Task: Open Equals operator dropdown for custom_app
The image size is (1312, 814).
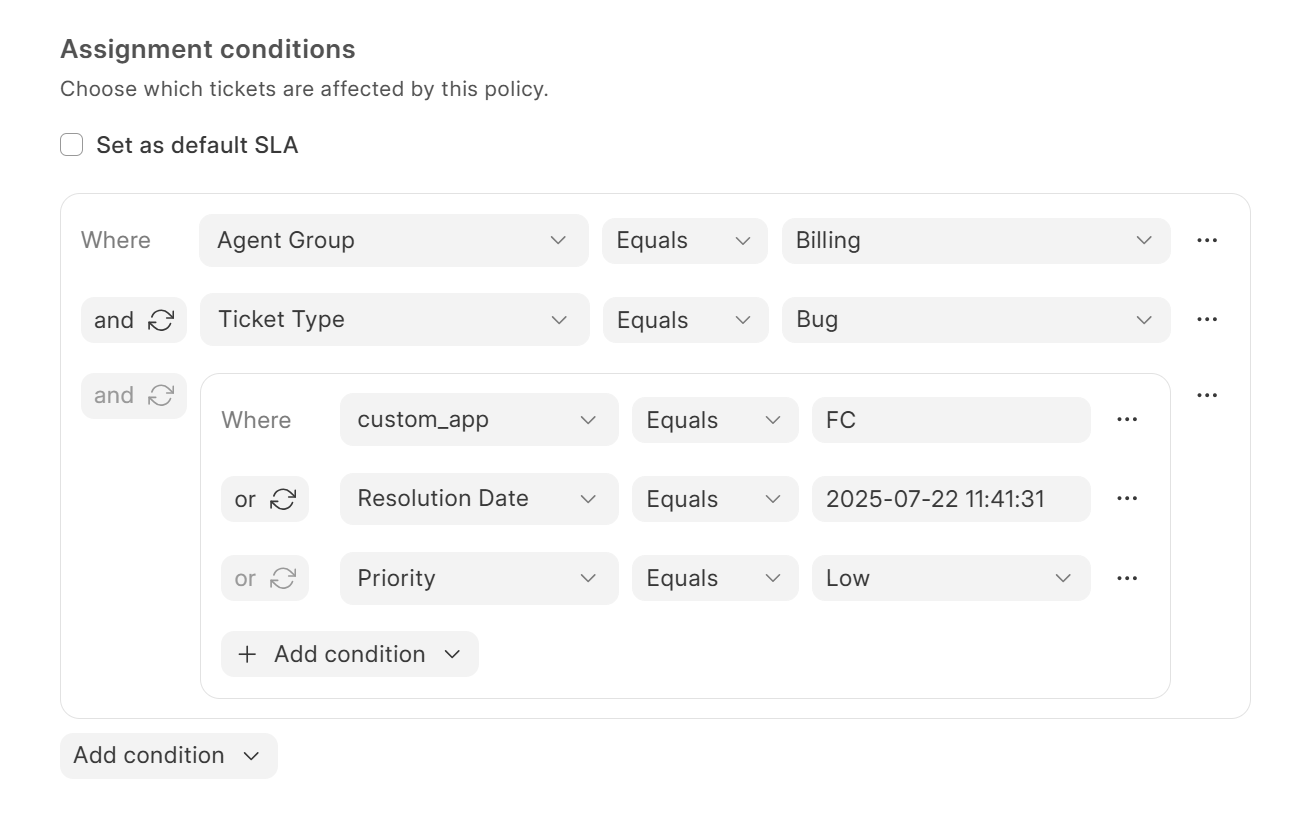Action: tap(714, 420)
